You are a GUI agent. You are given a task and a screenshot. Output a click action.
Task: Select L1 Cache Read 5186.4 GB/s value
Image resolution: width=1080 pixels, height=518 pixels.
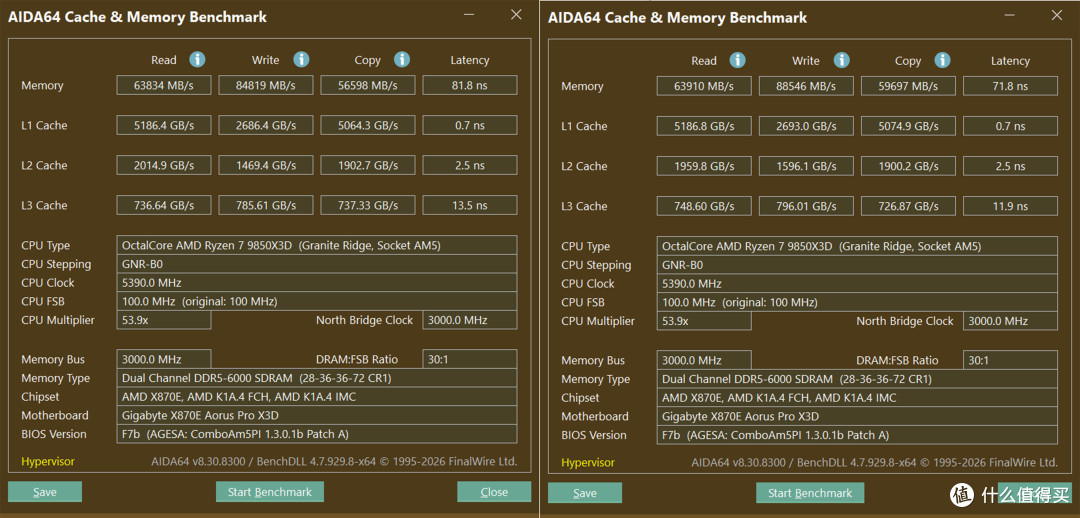pos(164,125)
